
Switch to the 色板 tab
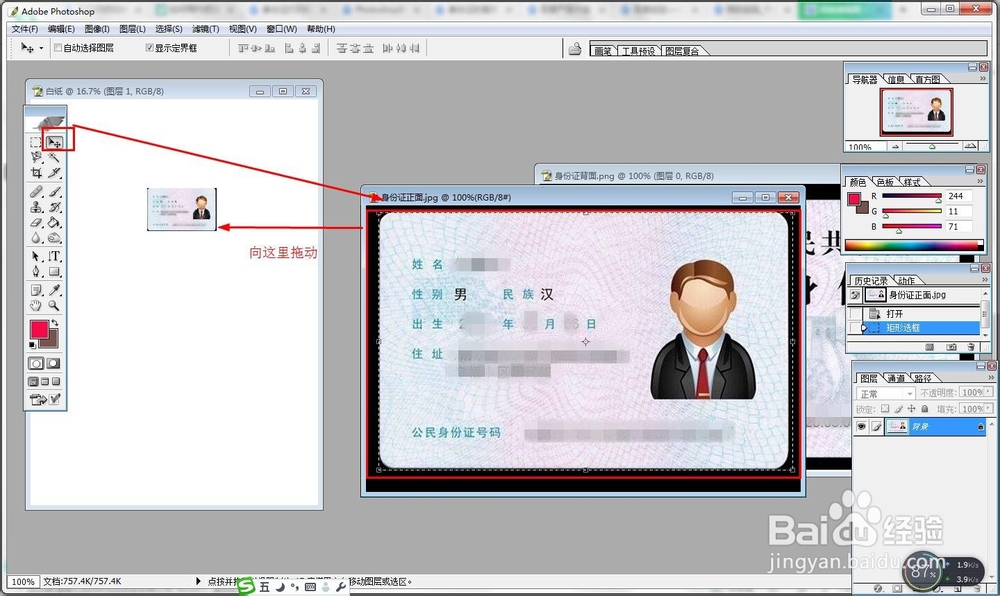point(885,182)
